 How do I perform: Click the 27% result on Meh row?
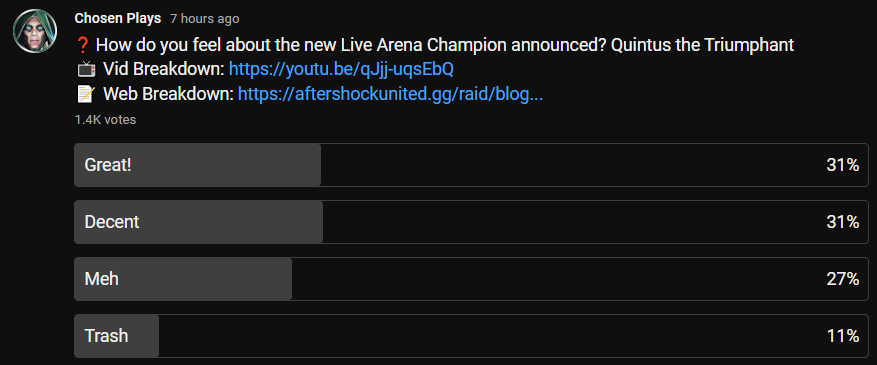(842, 279)
